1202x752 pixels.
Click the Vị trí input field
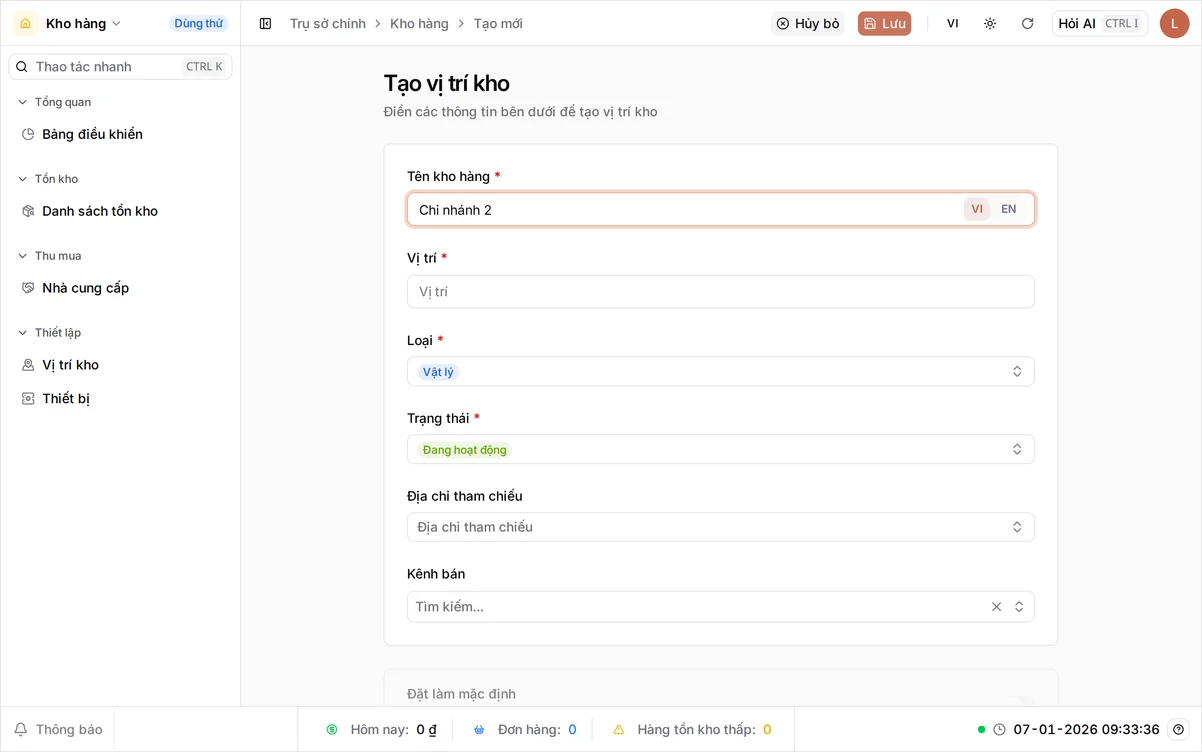coord(720,292)
